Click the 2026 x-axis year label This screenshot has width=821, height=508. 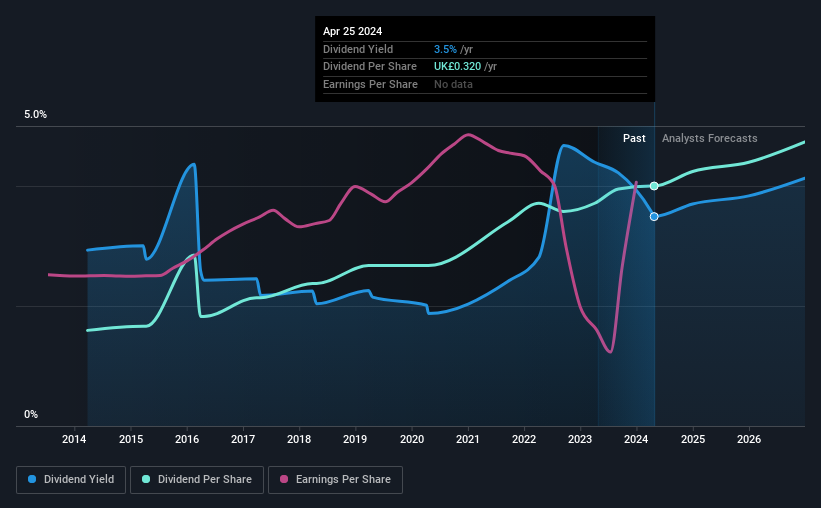(749, 439)
